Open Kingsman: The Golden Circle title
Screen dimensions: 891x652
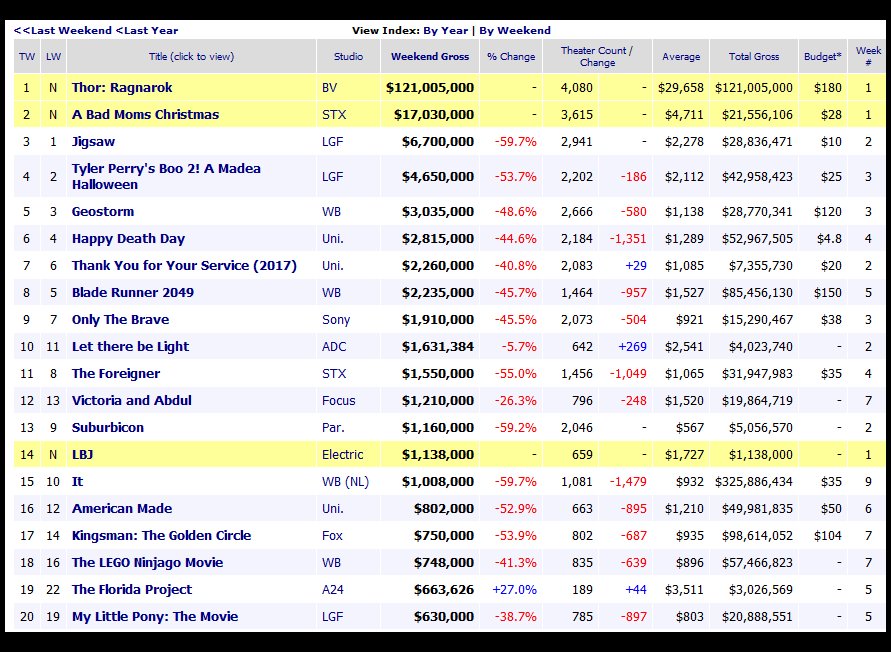coord(161,535)
